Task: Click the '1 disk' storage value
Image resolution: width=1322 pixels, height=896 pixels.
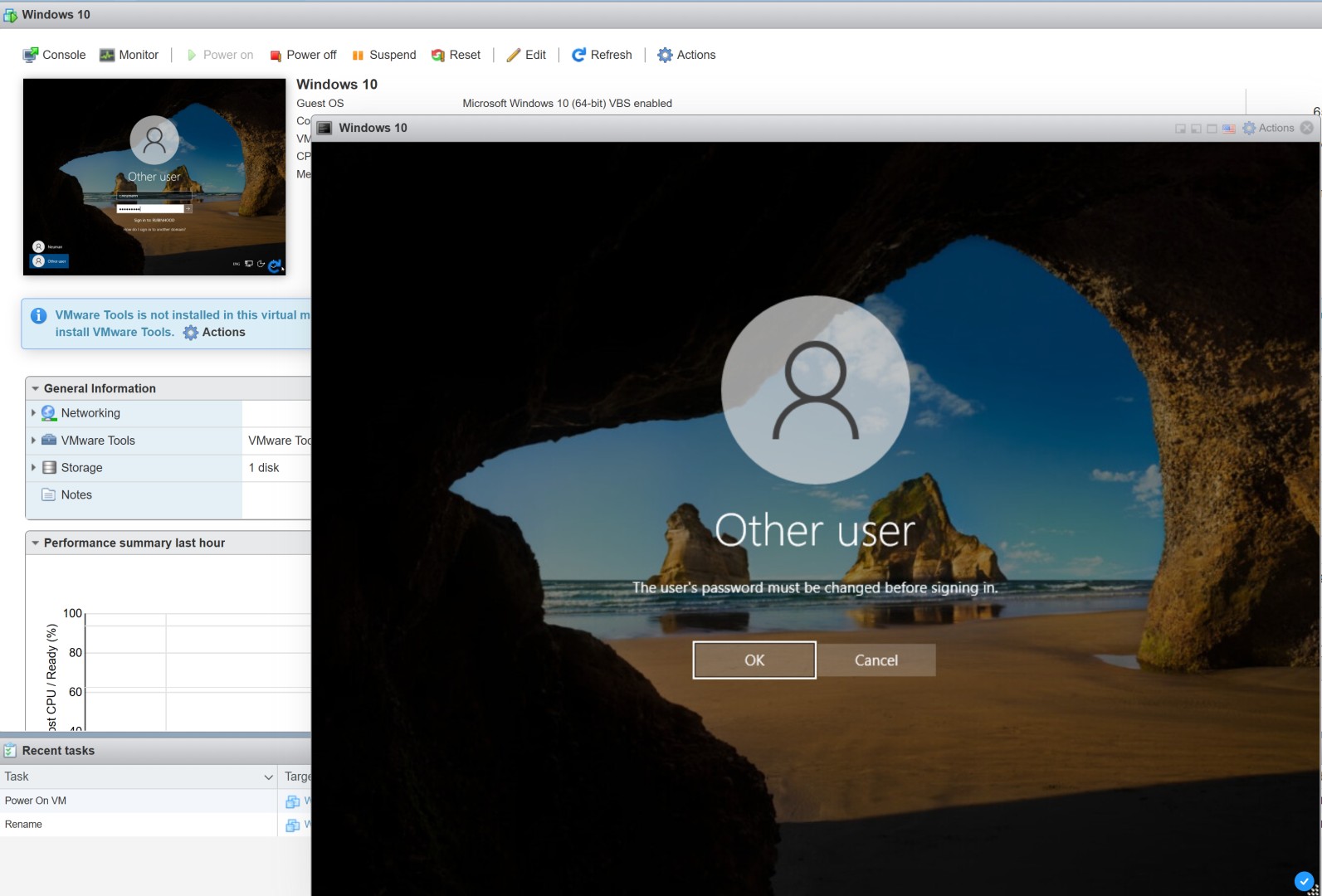Action: coord(264,468)
